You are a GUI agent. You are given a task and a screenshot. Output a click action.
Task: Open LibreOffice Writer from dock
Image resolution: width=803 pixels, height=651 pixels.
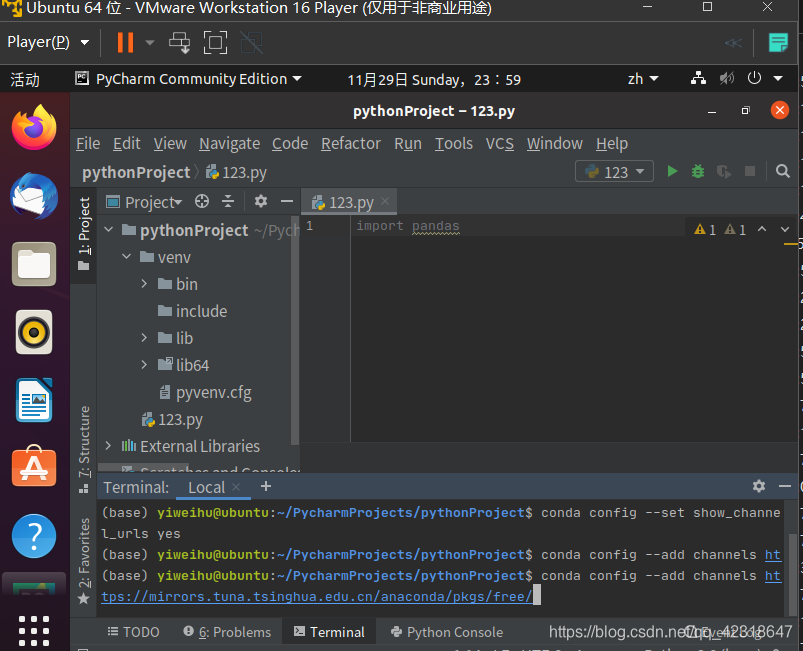[x=34, y=400]
